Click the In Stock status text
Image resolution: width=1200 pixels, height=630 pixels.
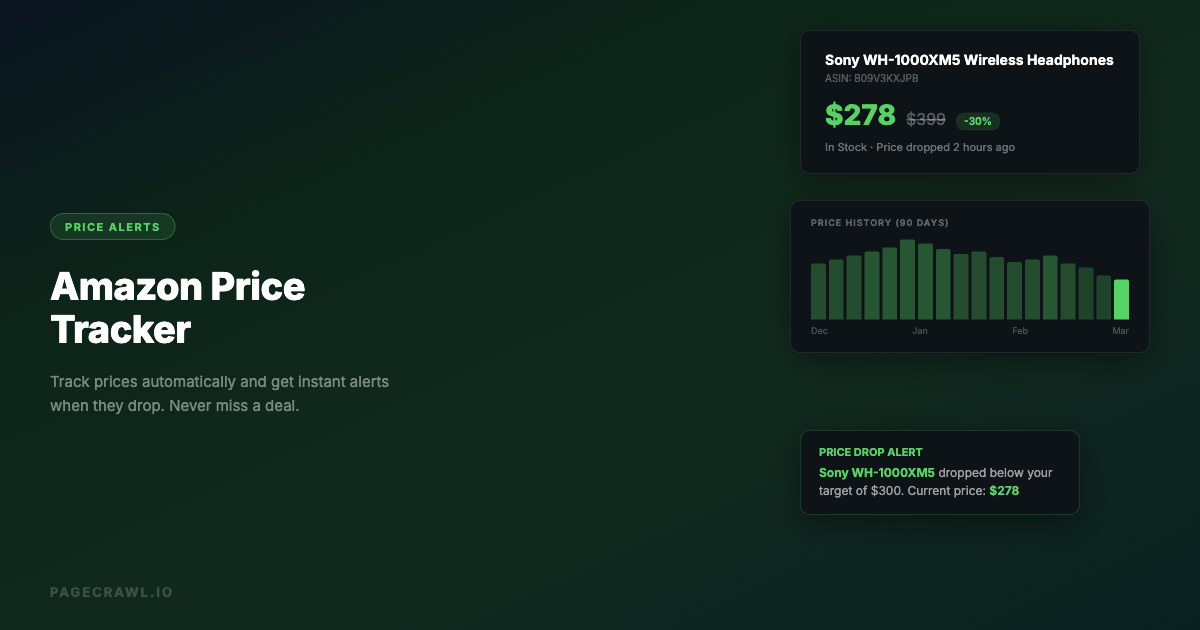[x=845, y=147]
